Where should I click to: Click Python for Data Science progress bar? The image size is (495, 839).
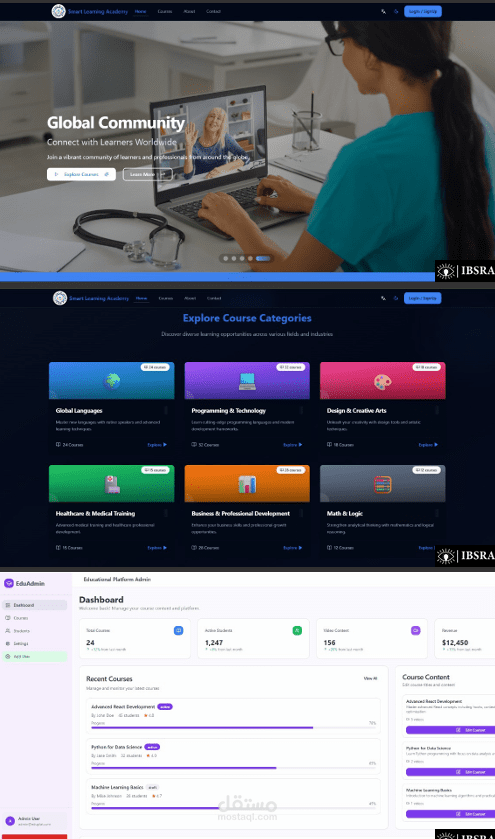pyautogui.click(x=233, y=768)
